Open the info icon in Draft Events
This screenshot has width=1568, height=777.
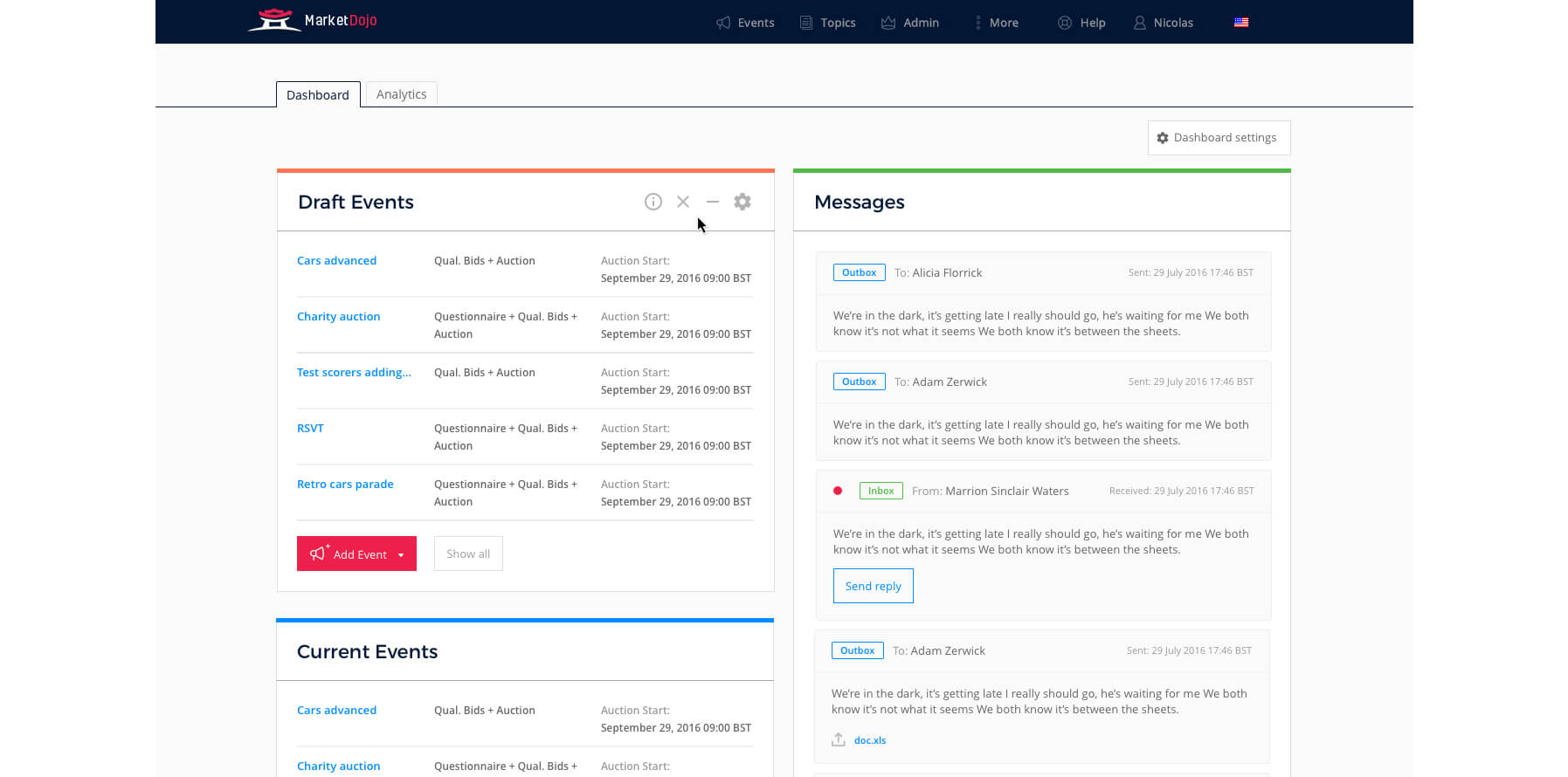click(653, 202)
